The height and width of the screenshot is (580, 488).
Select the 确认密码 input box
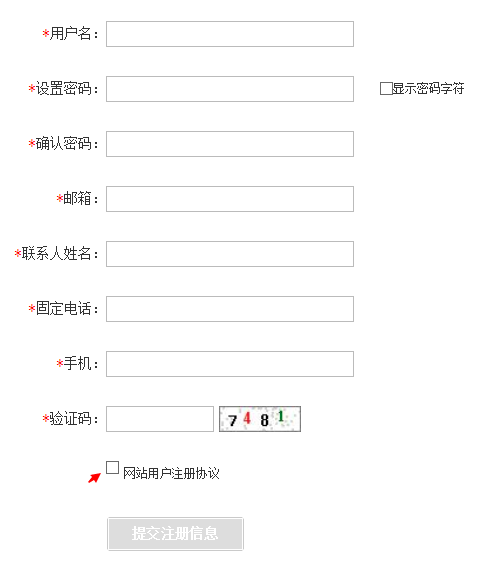coord(230,144)
